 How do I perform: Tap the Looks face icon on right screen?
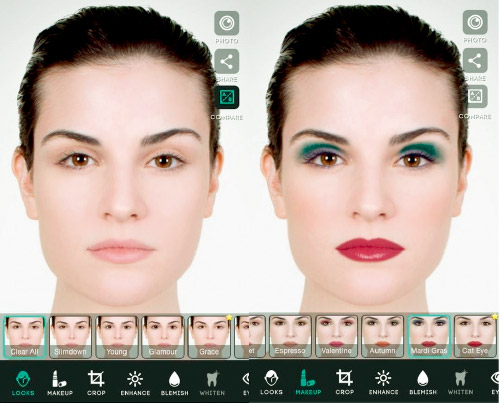click(x=271, y=382)
